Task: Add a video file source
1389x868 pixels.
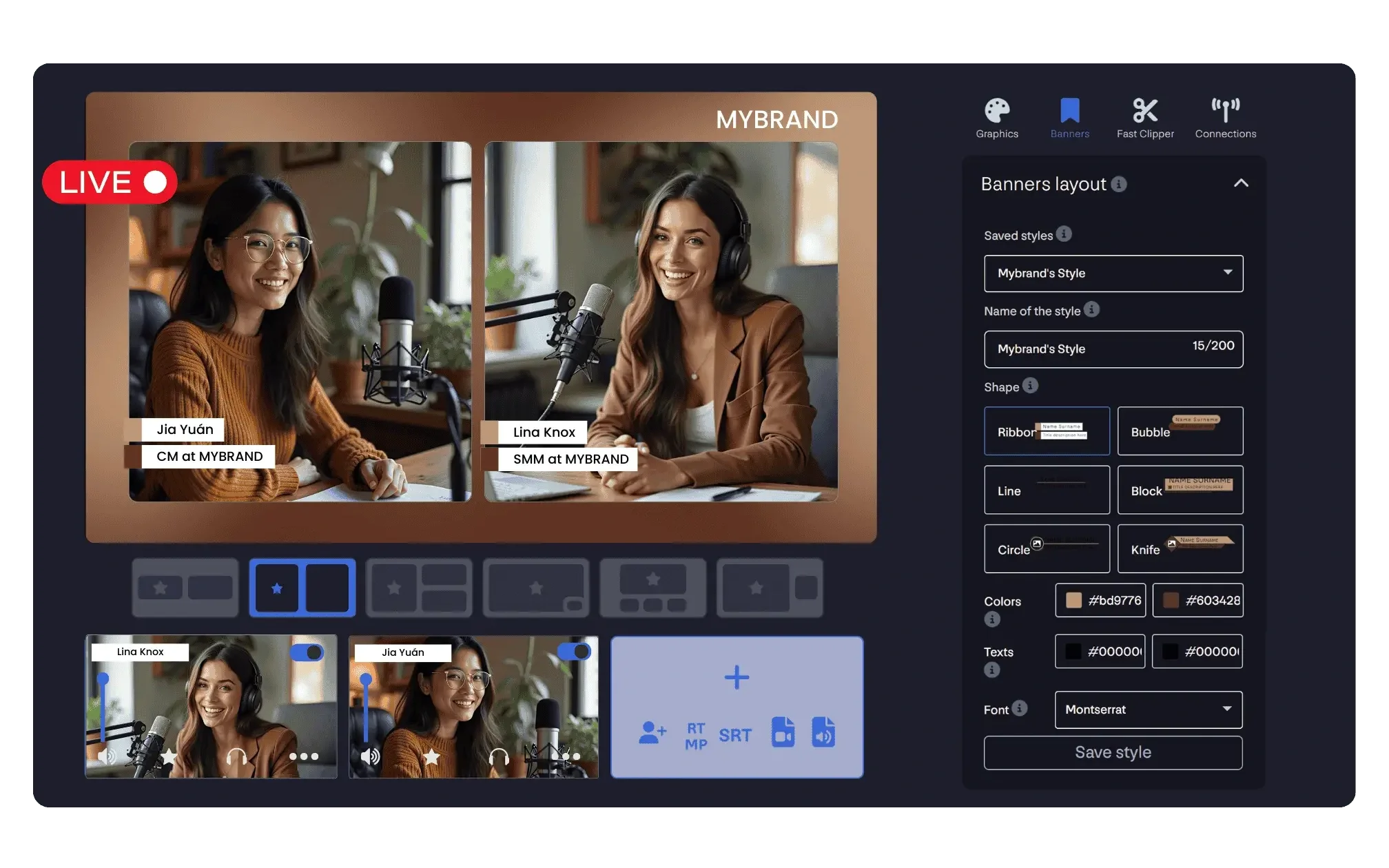Action: coord(783,732)
